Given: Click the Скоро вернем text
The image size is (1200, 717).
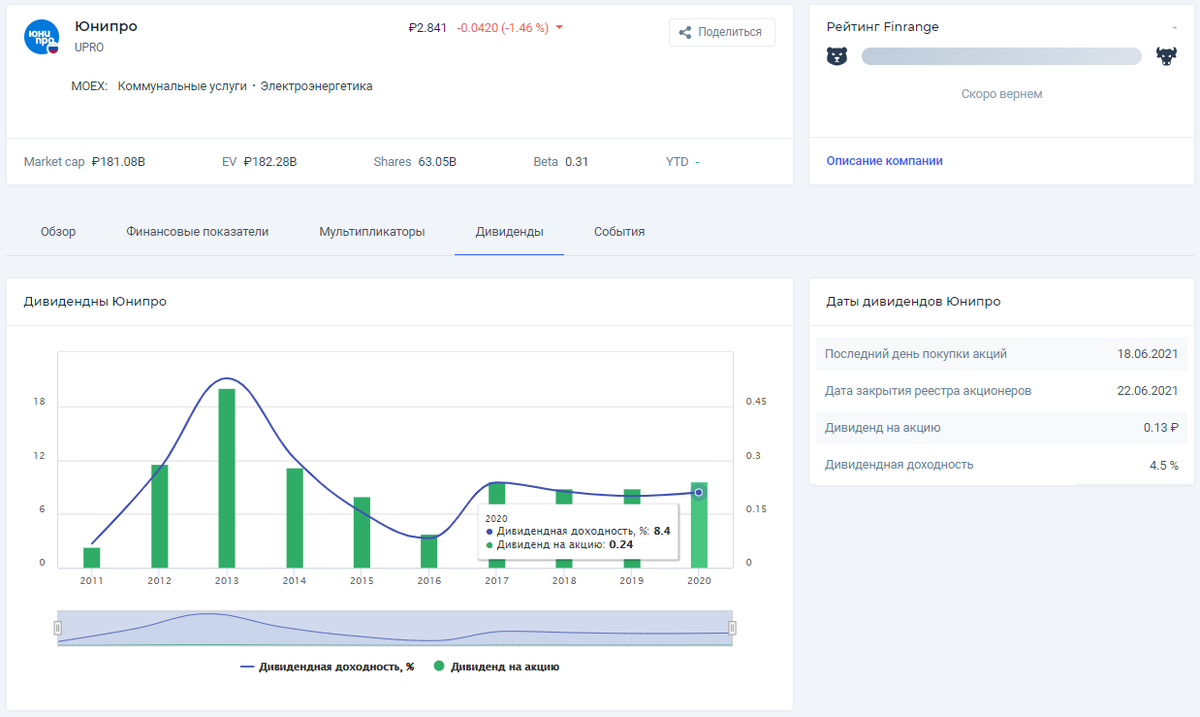Looking at the screenshot, I should 1001,94.
